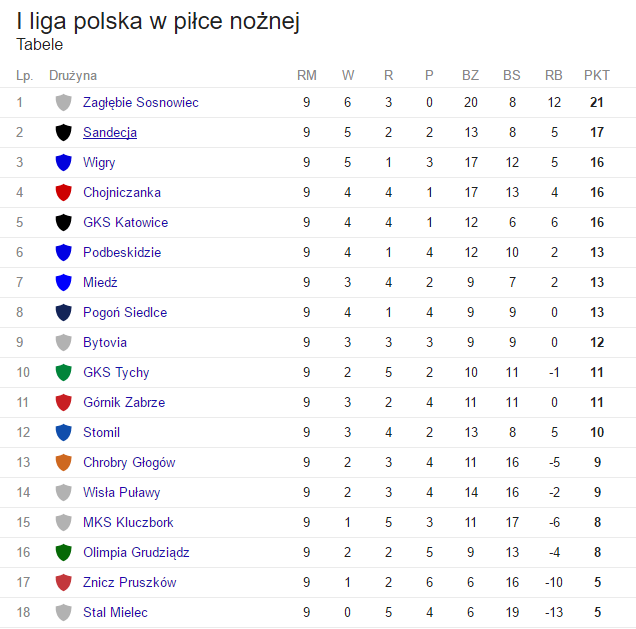The height and width of the screenshot is (629, 636).
Task: Click the grey Stal Mielec shield icon
Action: 64,612
